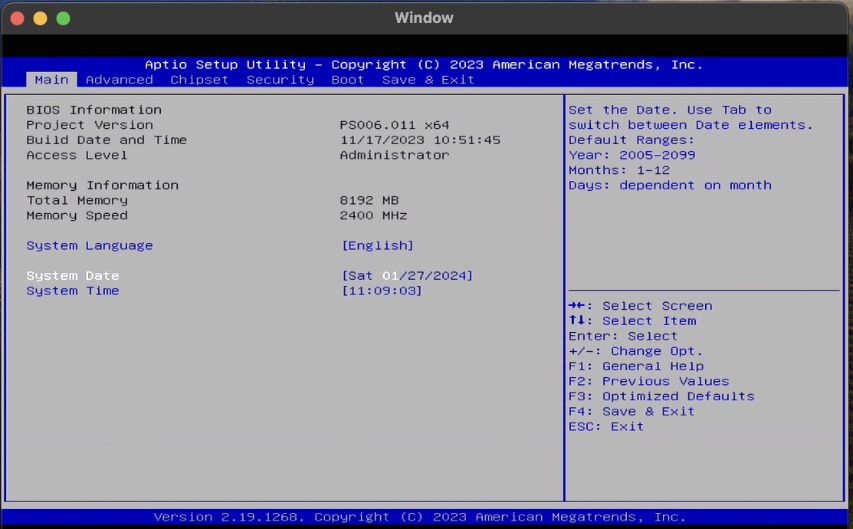The width and height of the screenshot is (853, 529).
Task: Click the Total Memory label
Action: pyautogui.click(x=77, y=201)
